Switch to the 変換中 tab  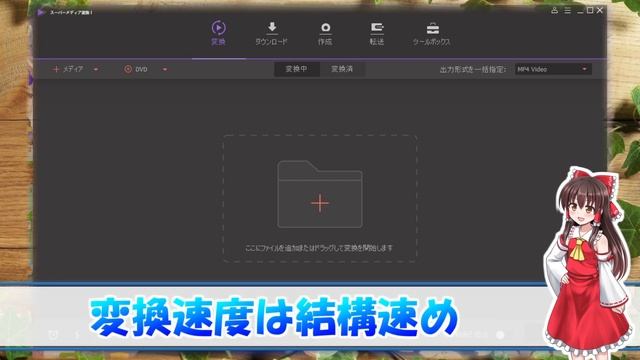click(x=296, y=69)
